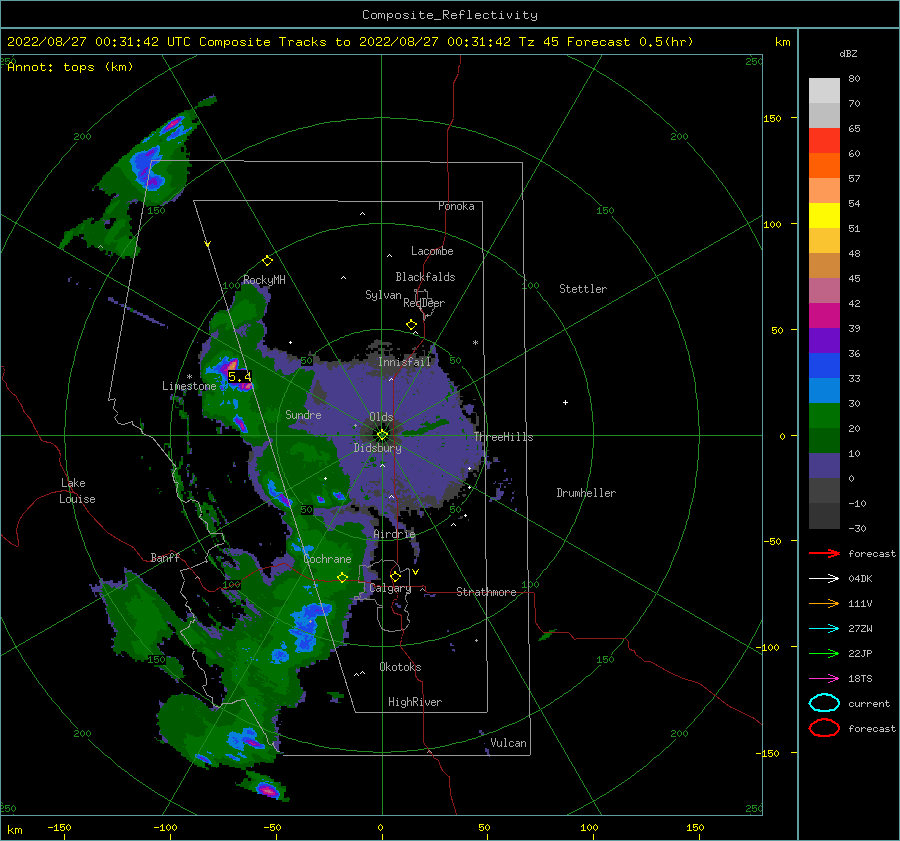This screenshot has width=900, height=841.
Task: Select the yellow diamond marker below Cochrane
Action: click(x=342, y=578)
